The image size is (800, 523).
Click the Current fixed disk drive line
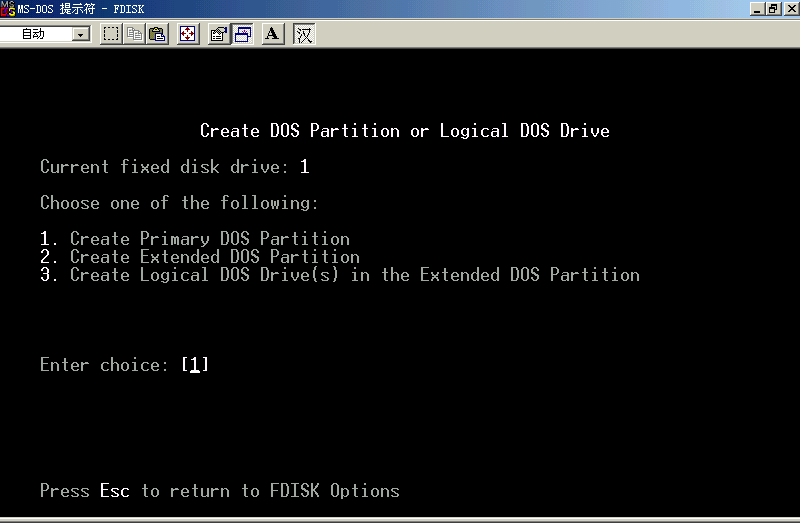(175, 167)
